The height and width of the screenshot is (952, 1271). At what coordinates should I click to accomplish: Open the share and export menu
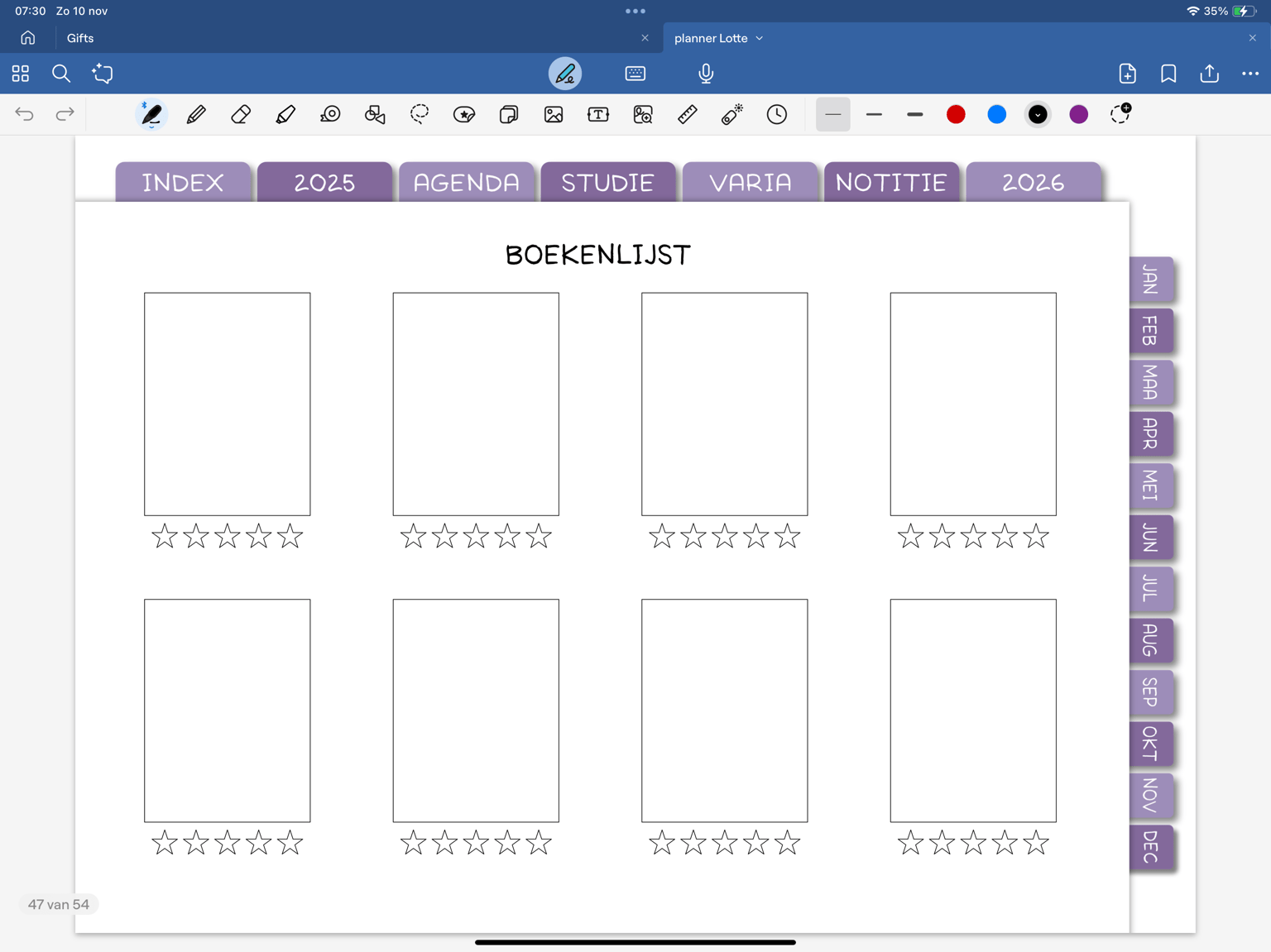coord(1210,74)
